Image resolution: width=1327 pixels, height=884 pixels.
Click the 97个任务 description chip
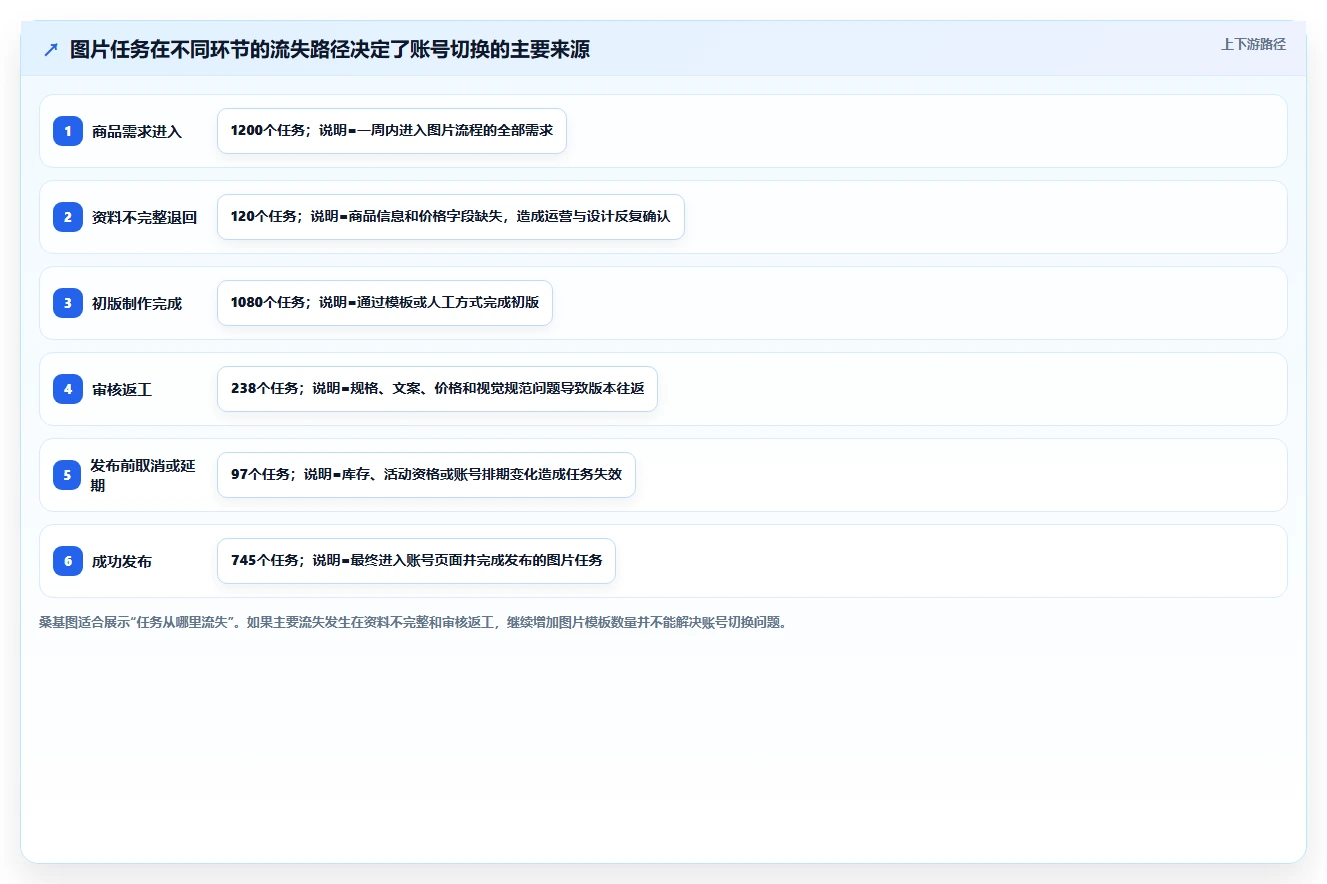click(x=426, y=475)
